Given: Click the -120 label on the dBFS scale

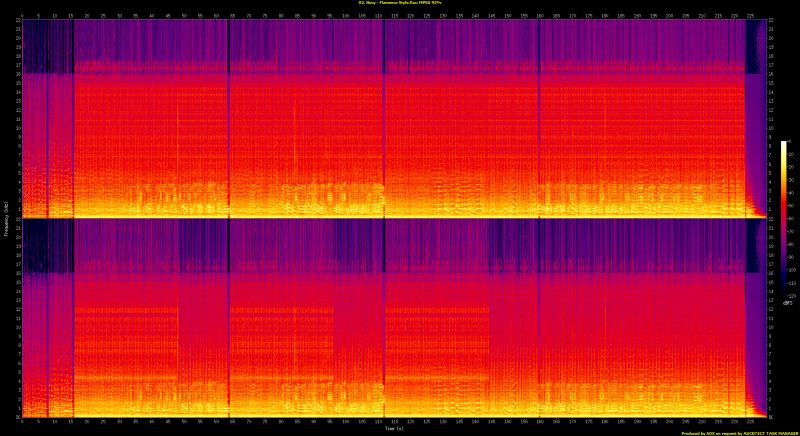Looking at the screenshot, I should (x=790, y=297).
